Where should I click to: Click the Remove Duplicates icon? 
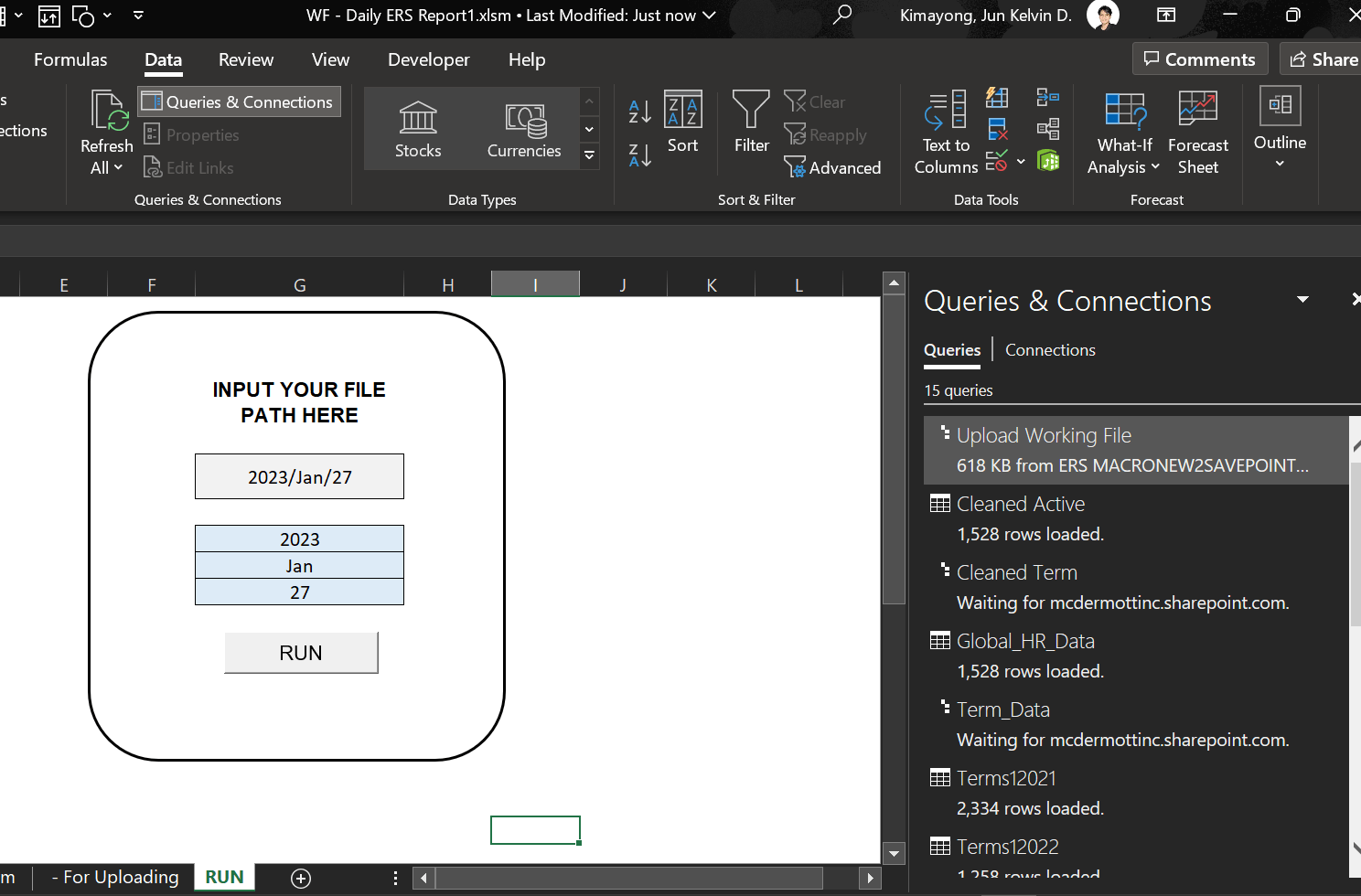pos(997,130)
